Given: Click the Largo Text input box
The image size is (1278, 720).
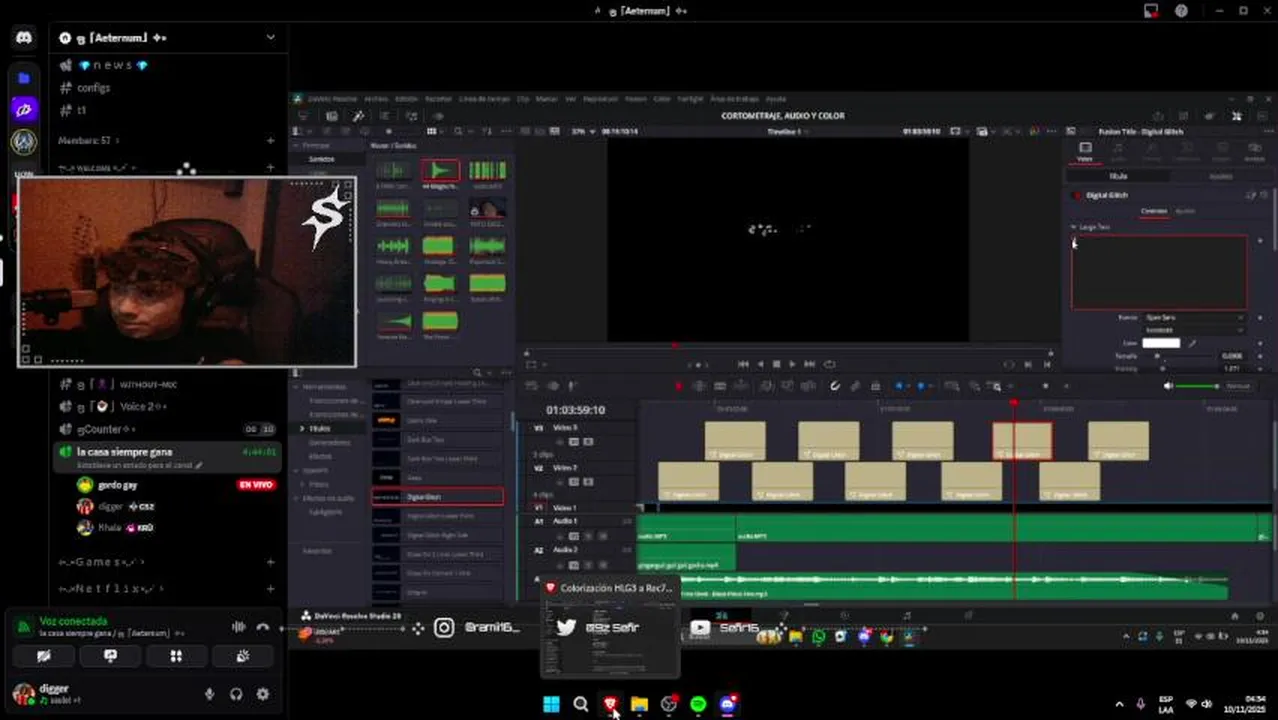Looking at the screenshot, I should (1159, 272).
